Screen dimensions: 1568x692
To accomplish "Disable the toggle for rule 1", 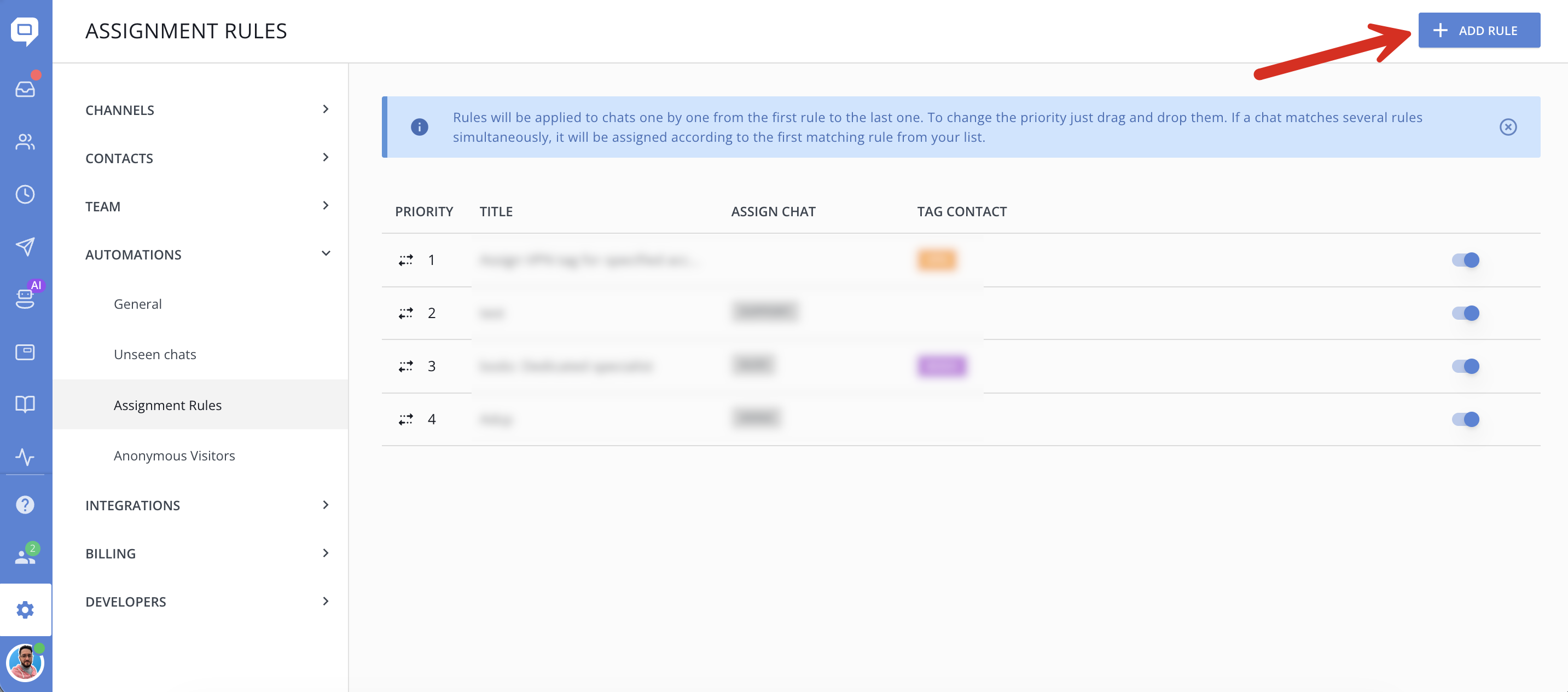I will click(x=1465, y=260).
